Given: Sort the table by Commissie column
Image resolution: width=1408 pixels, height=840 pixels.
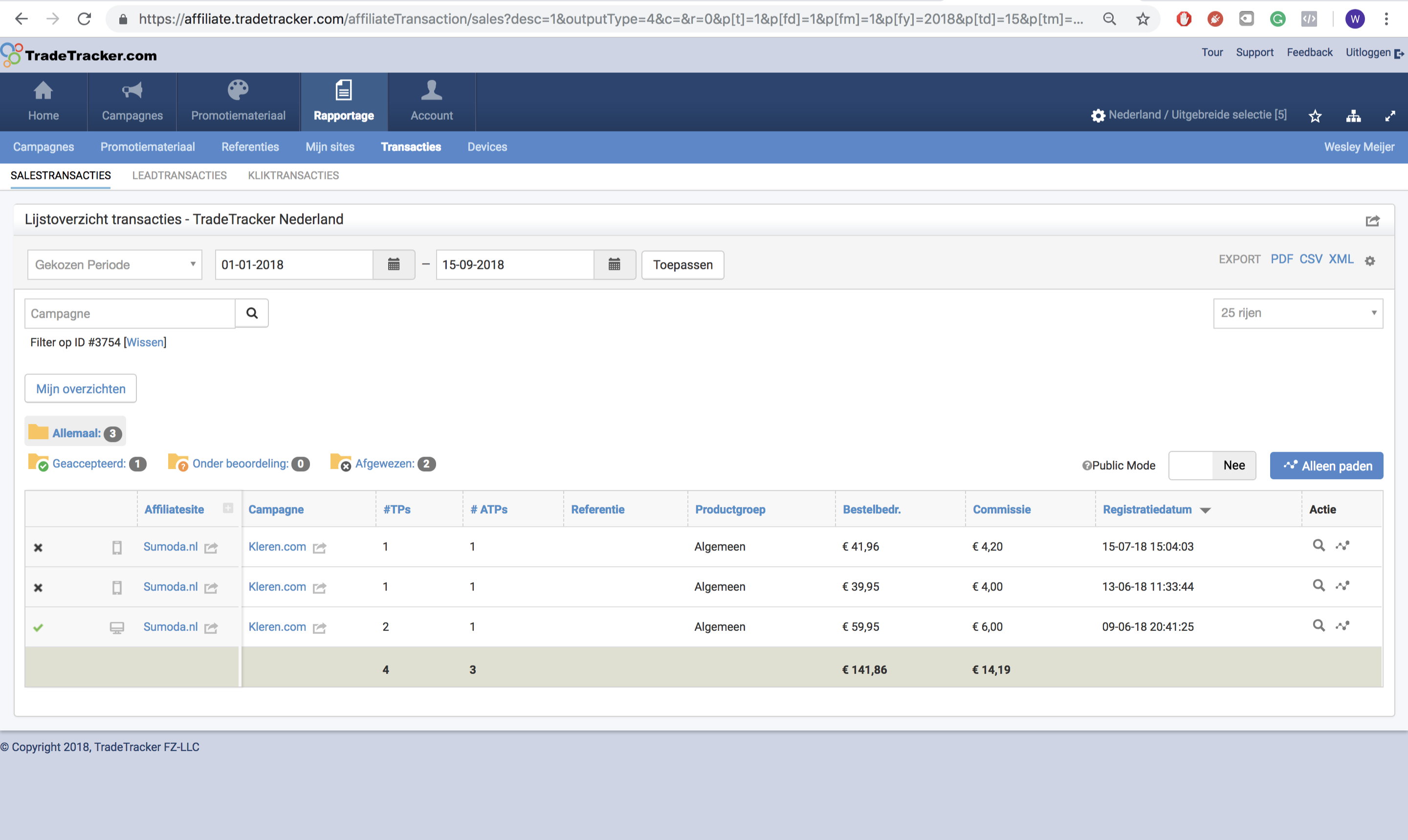Looking at the screenshot, I should [x=1001, y=509].
